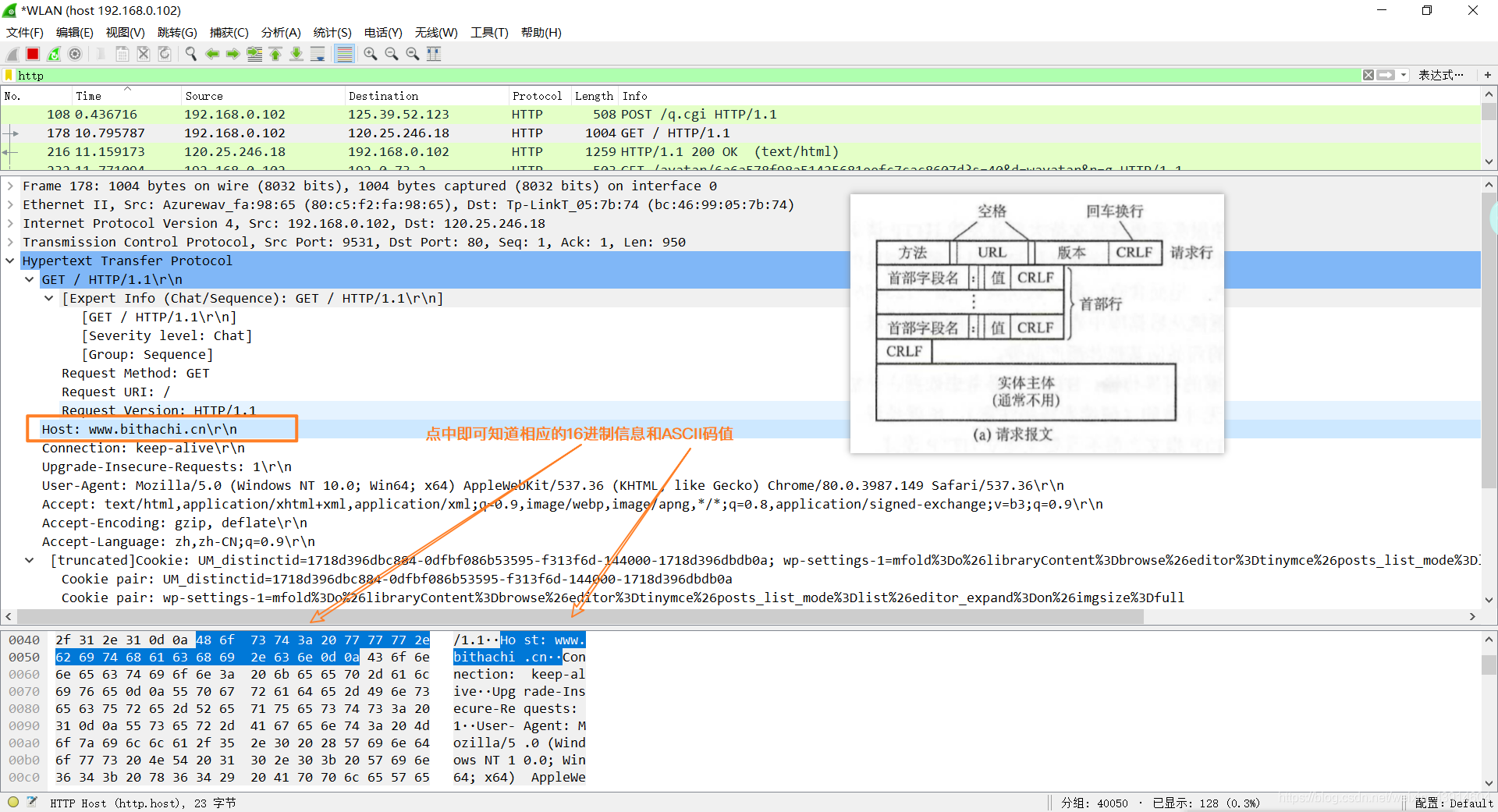Collapse the Expert Info node
The height and width of the screenshot is (812, 1498).
[x=49, y=298]
